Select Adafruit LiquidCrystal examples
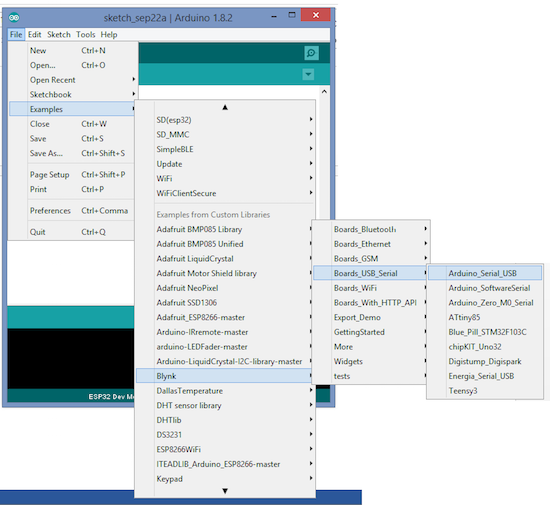 pos(224,259)
